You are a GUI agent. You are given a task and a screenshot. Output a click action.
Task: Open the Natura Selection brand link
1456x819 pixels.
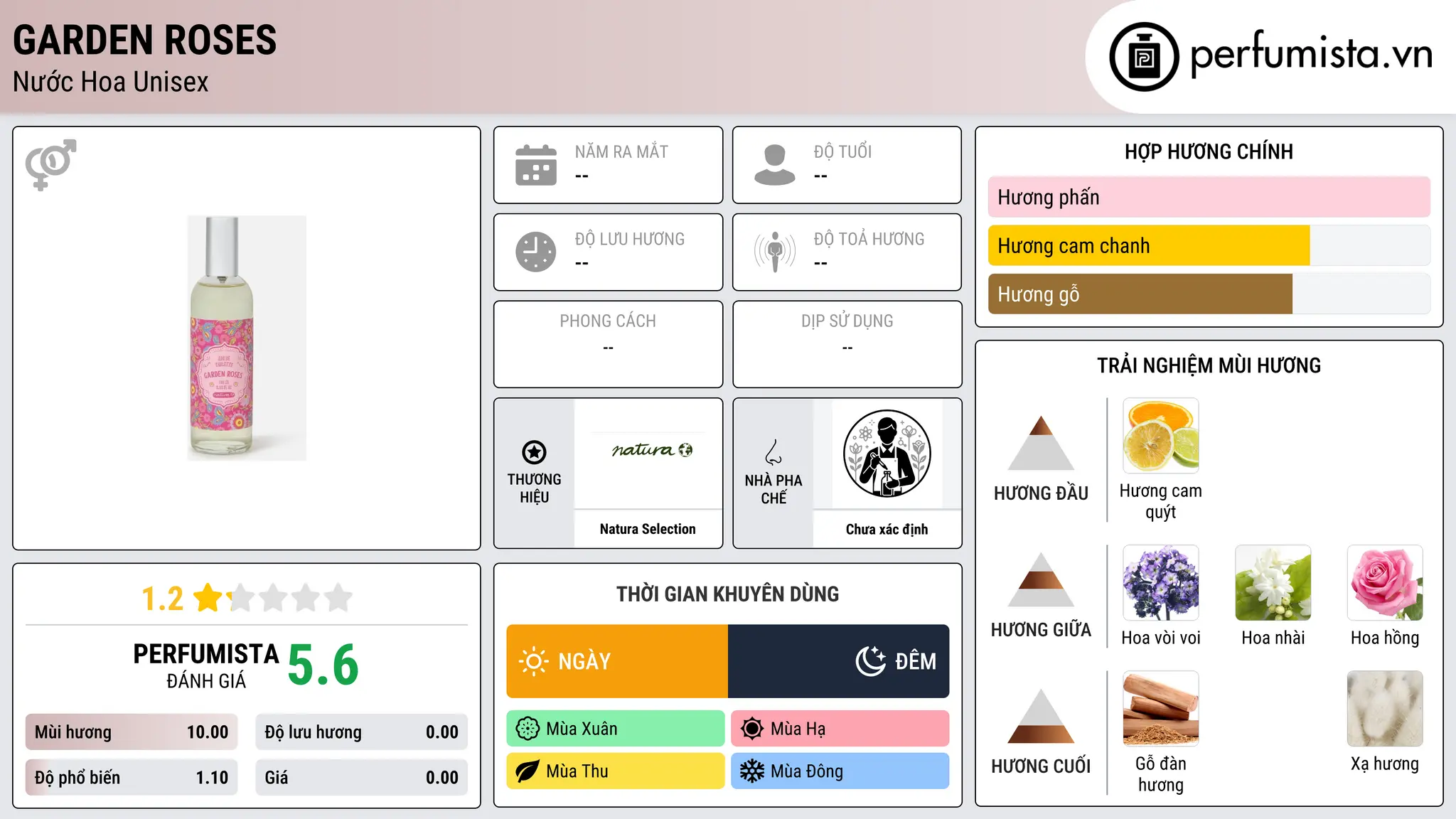[648, 529]
